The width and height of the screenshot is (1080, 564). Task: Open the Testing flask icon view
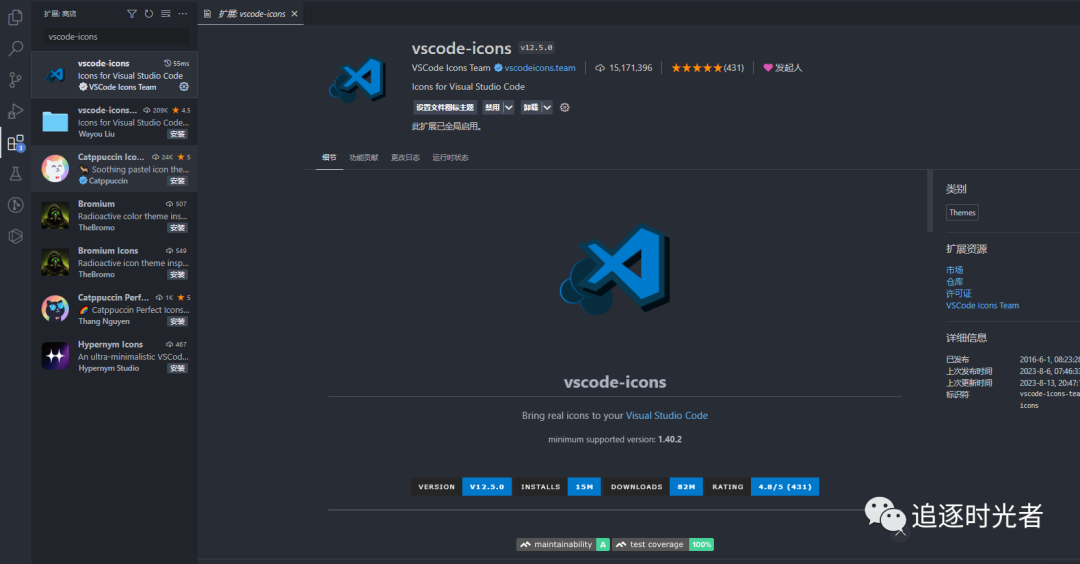tap(15, 174)
